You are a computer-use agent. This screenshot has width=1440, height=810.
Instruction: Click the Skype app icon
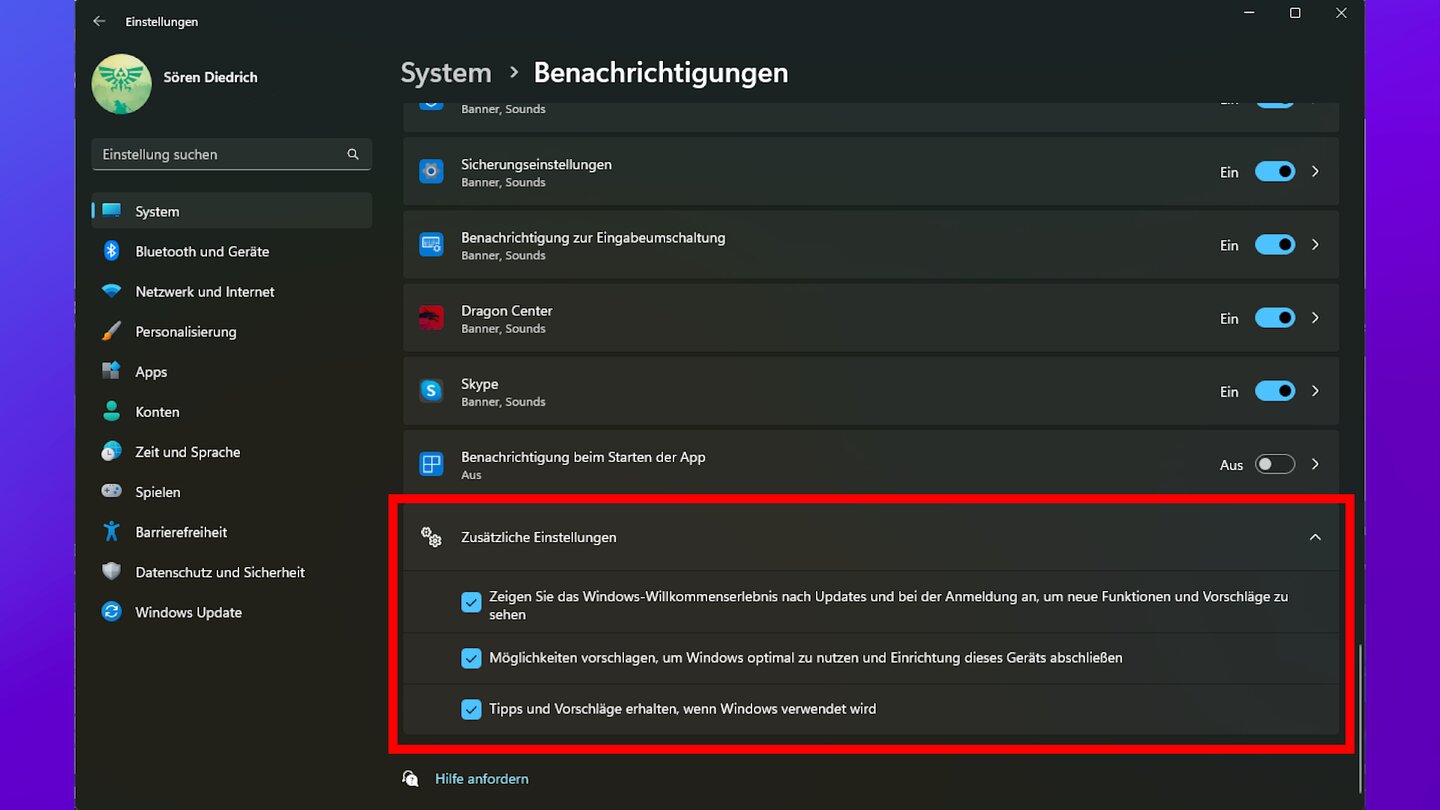tap(431, 391)
